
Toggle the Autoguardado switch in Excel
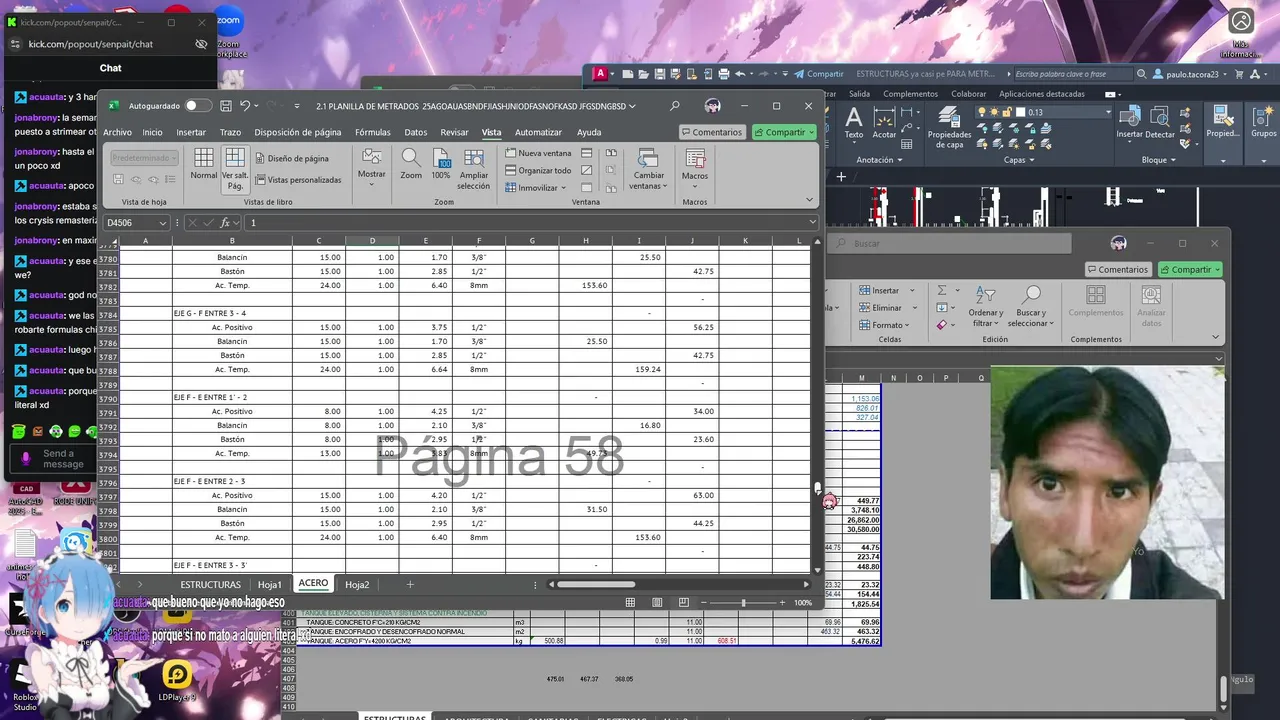pos(198,106)
